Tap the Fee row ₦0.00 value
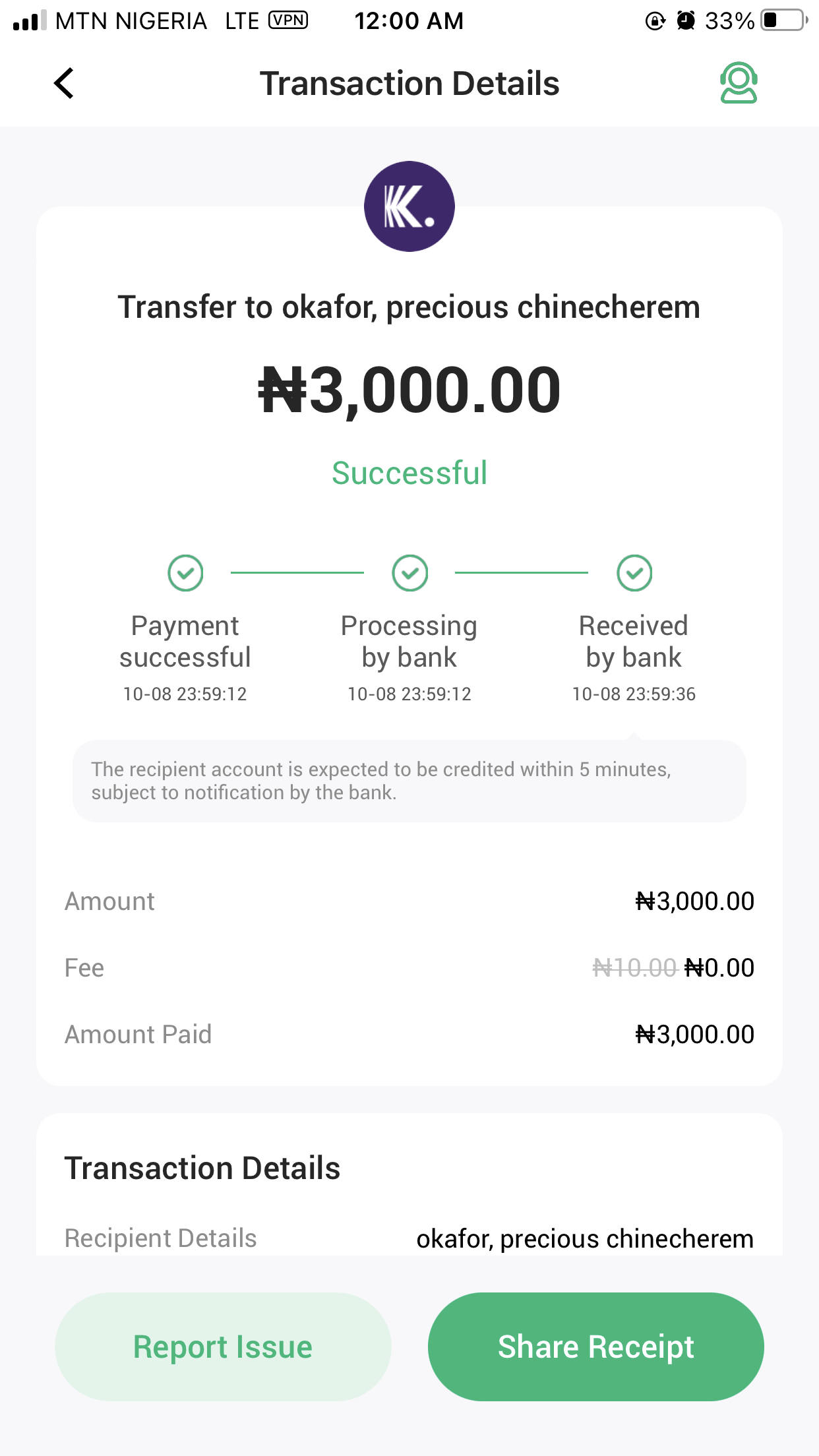Screen dimensions: 819x1456 point(719,968)
